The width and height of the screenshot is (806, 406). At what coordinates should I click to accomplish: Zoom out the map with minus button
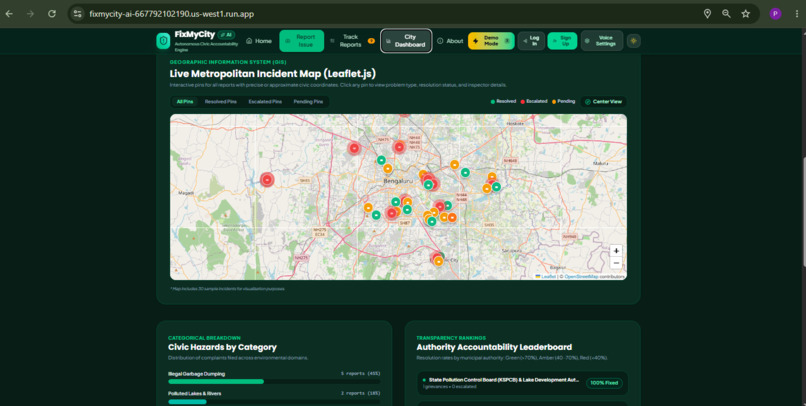[x=616, y=263]
